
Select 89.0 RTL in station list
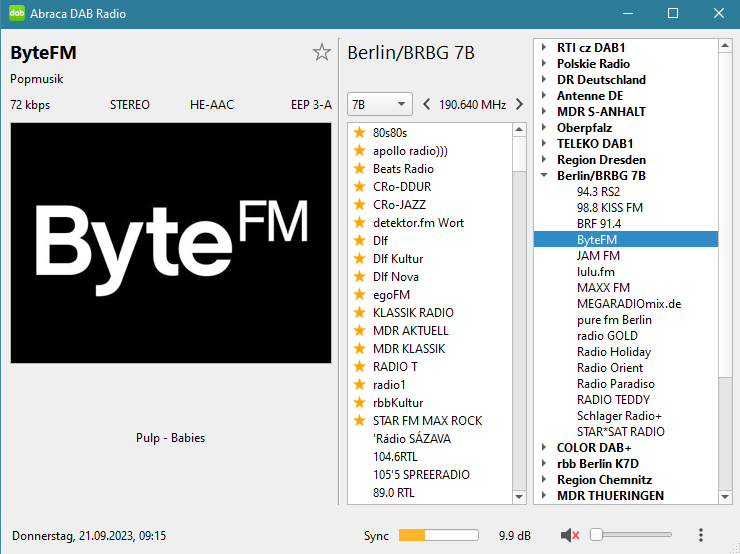click(394, 493)
